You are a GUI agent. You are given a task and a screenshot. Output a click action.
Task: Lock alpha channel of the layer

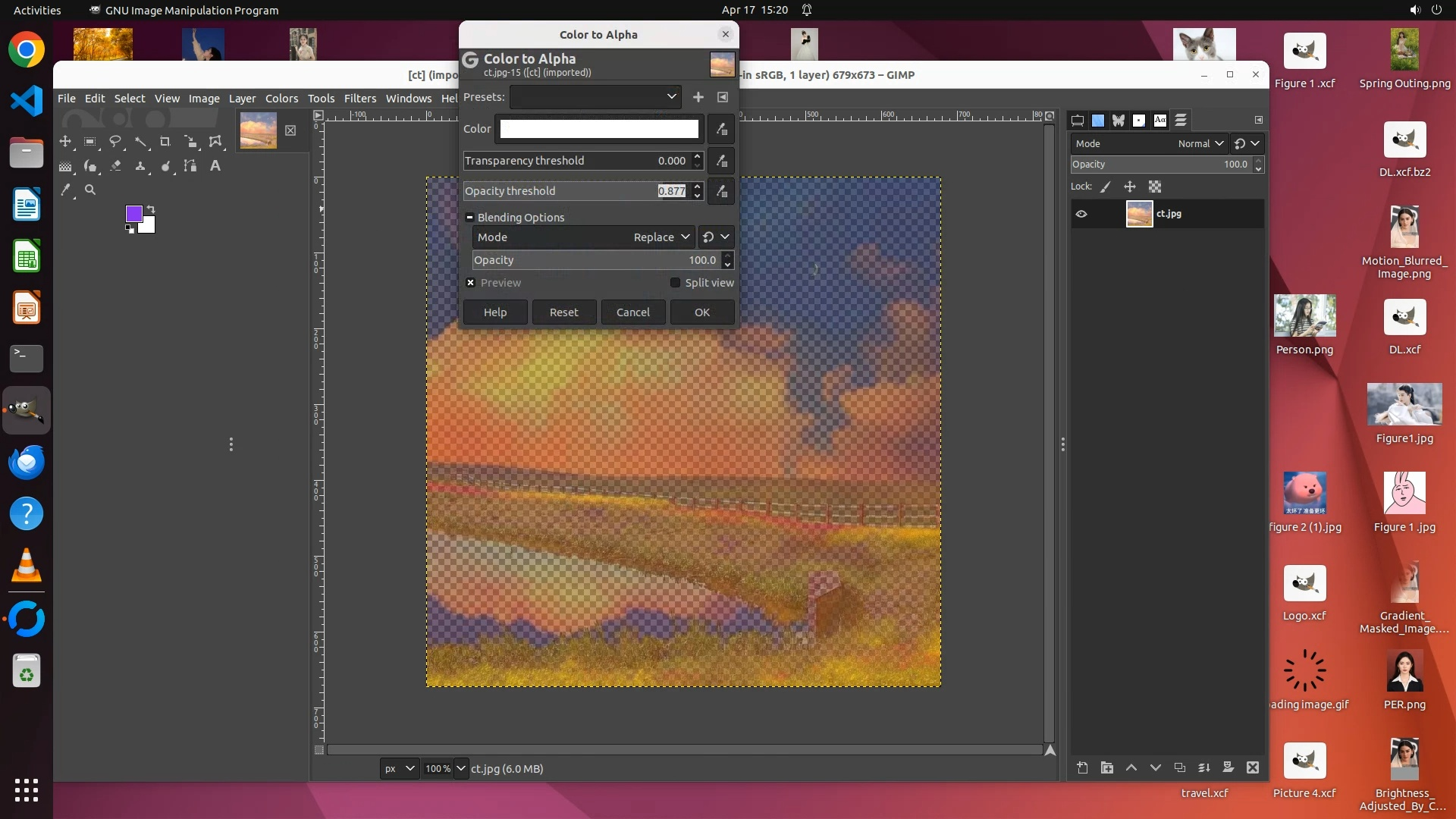click(x=1155, y=187)
